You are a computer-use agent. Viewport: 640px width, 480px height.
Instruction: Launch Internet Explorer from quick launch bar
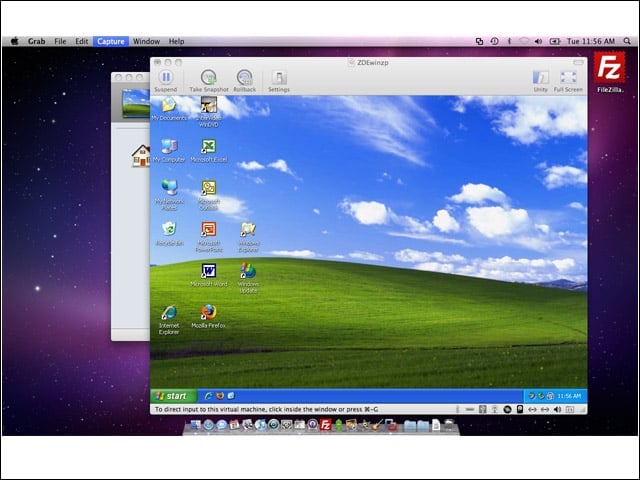(x=208, y=396)
